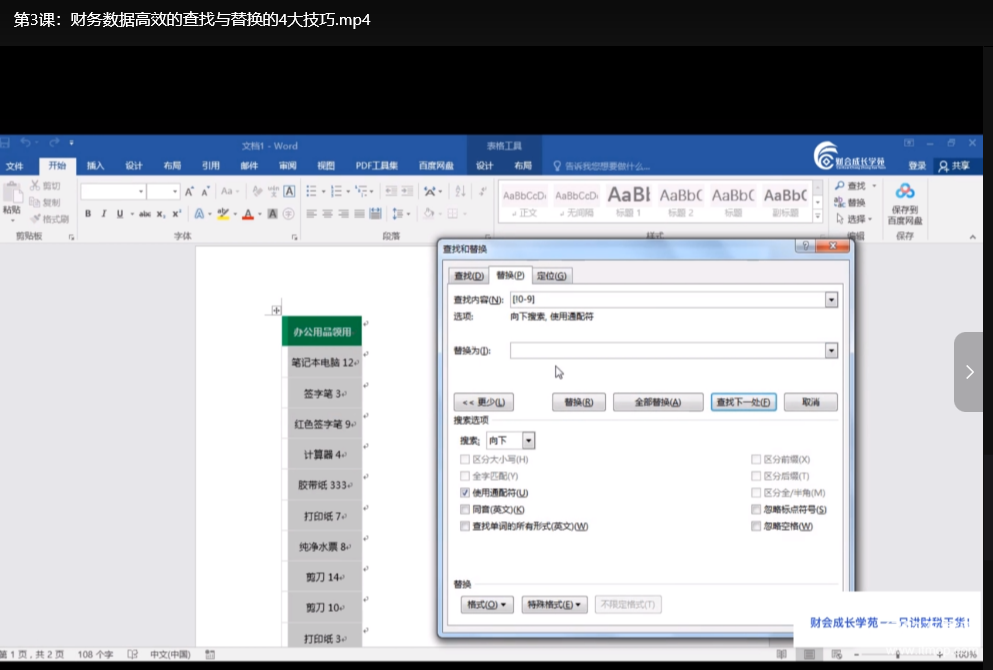Toggle italic formatting

click(x=104, y=214)
